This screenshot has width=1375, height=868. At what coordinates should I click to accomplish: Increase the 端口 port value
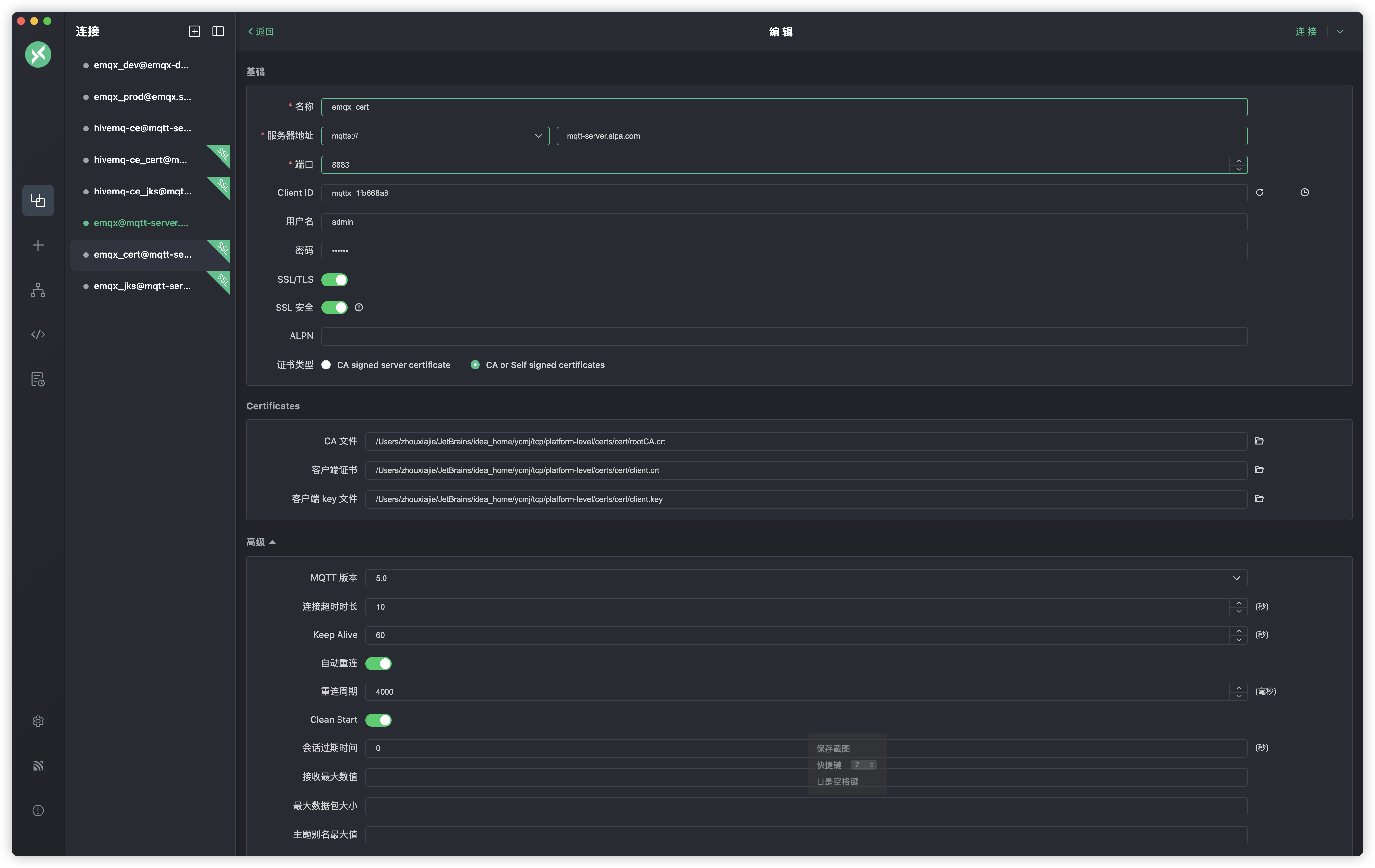point(1239,160)
